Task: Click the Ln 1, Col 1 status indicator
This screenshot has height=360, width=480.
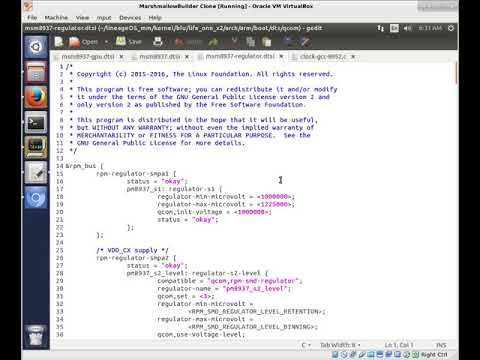Action: coord(399,345)
